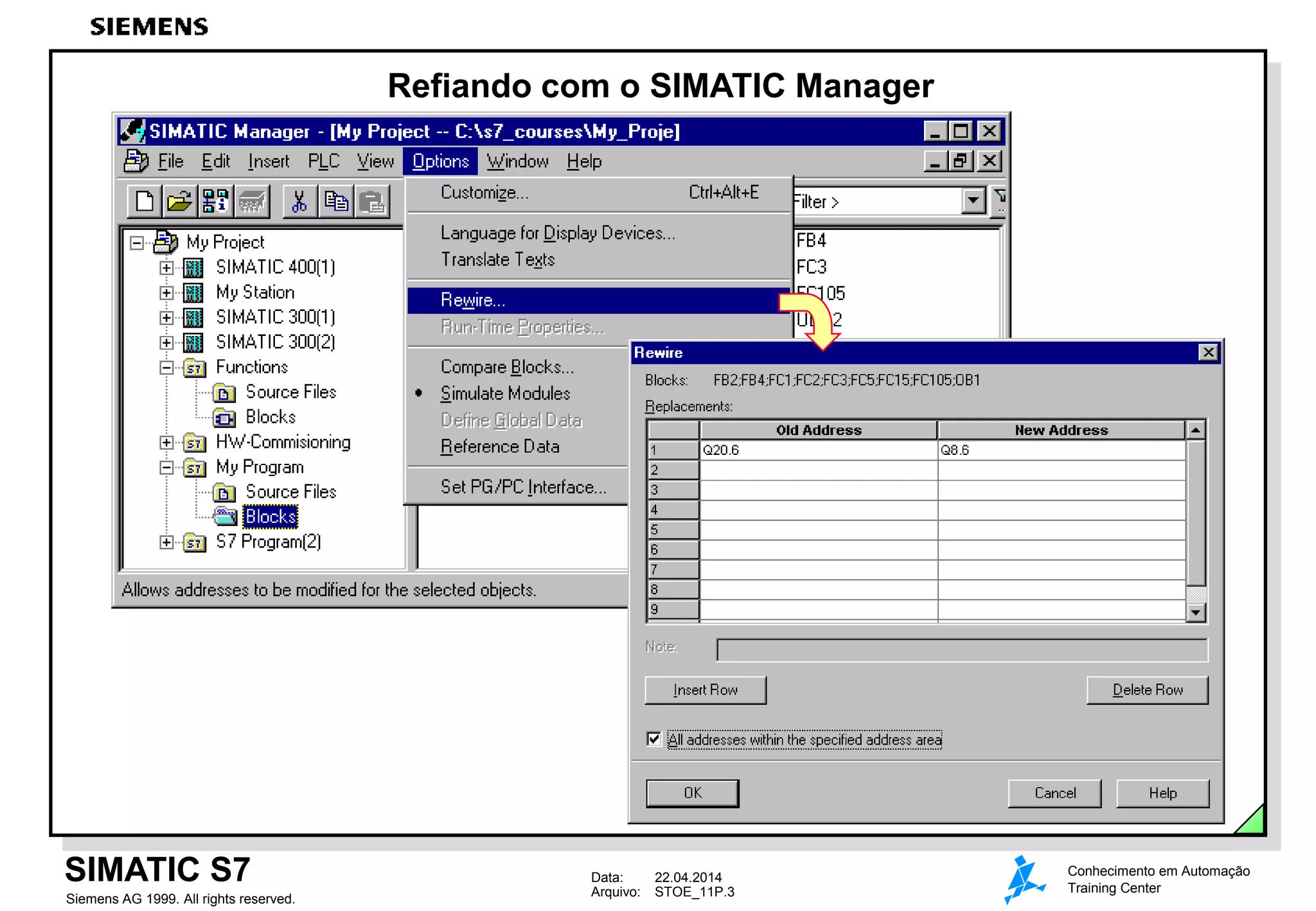Click the Replacements table scroll down arrow

point(1195,612)
